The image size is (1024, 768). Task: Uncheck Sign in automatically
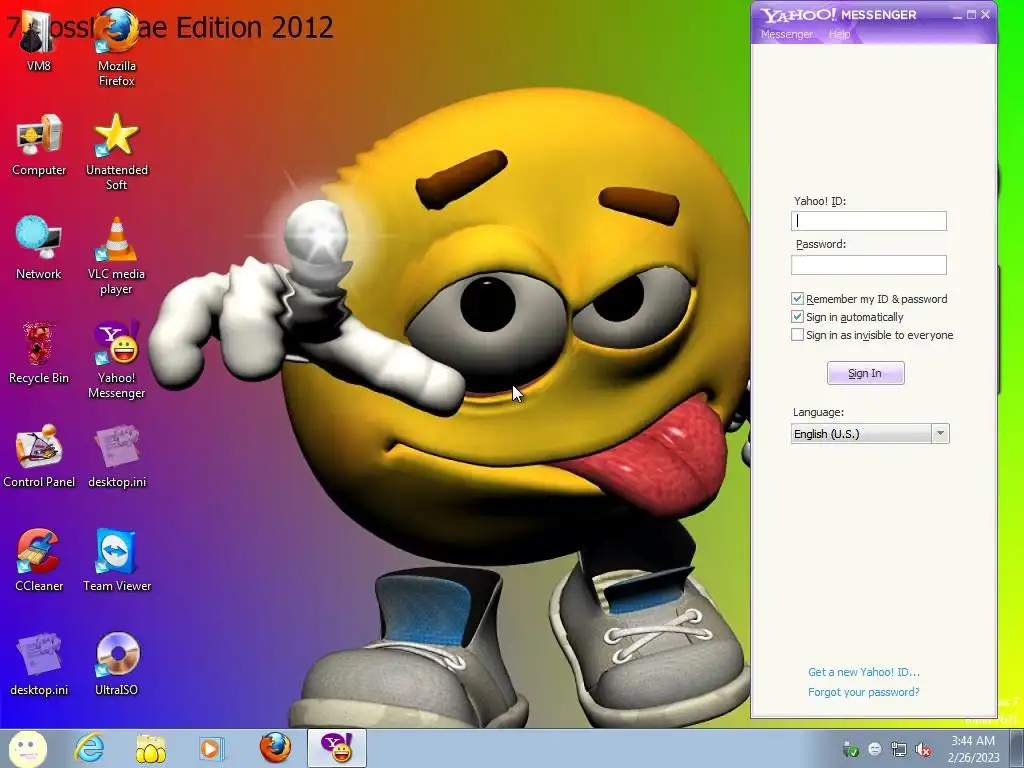(x=797, y=317)
